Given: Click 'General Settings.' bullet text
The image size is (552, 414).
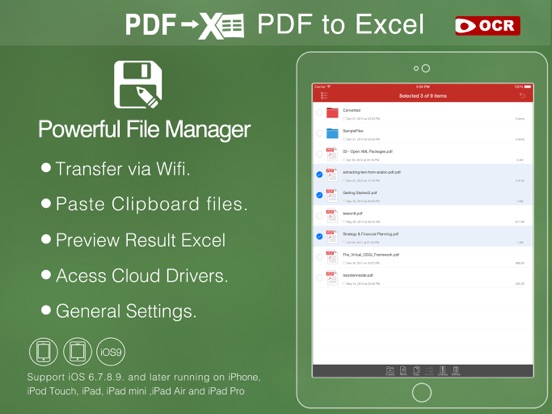Looking at the screenshot, I should [x=126, y=312].
